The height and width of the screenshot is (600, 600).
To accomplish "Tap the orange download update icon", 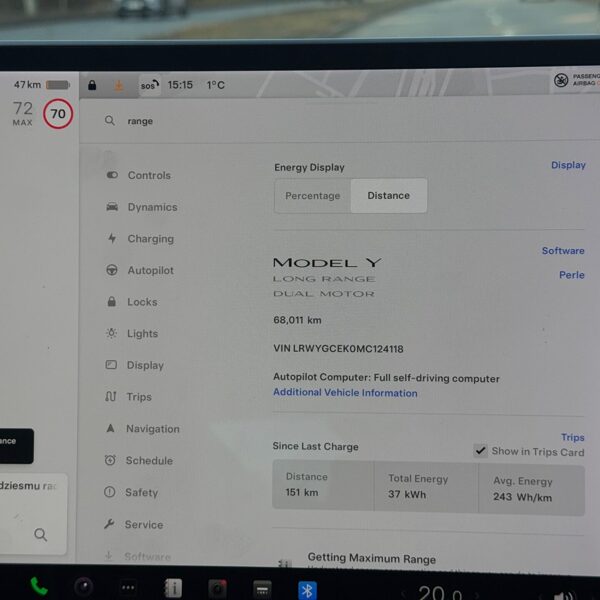I will [x=119, y=85].
